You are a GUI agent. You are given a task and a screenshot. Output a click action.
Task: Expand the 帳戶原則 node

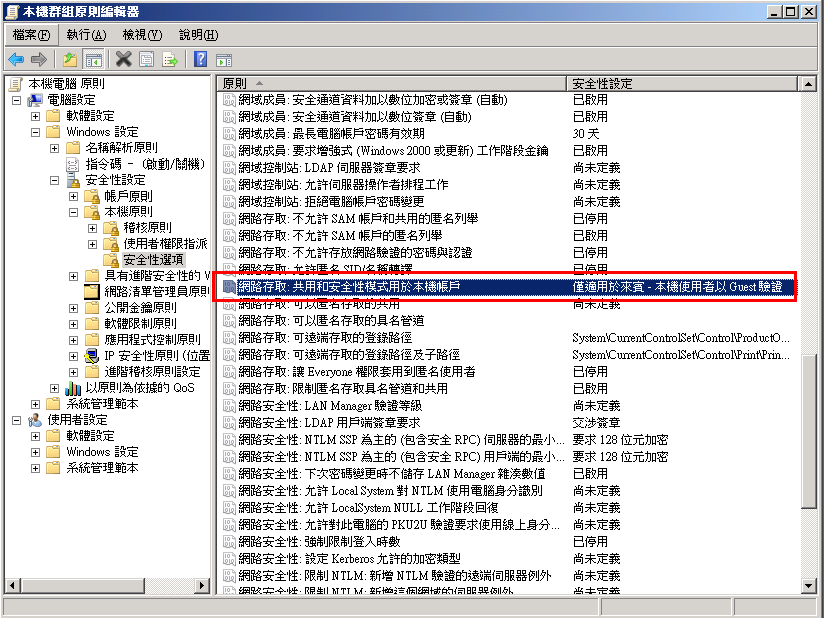(74, 197)
